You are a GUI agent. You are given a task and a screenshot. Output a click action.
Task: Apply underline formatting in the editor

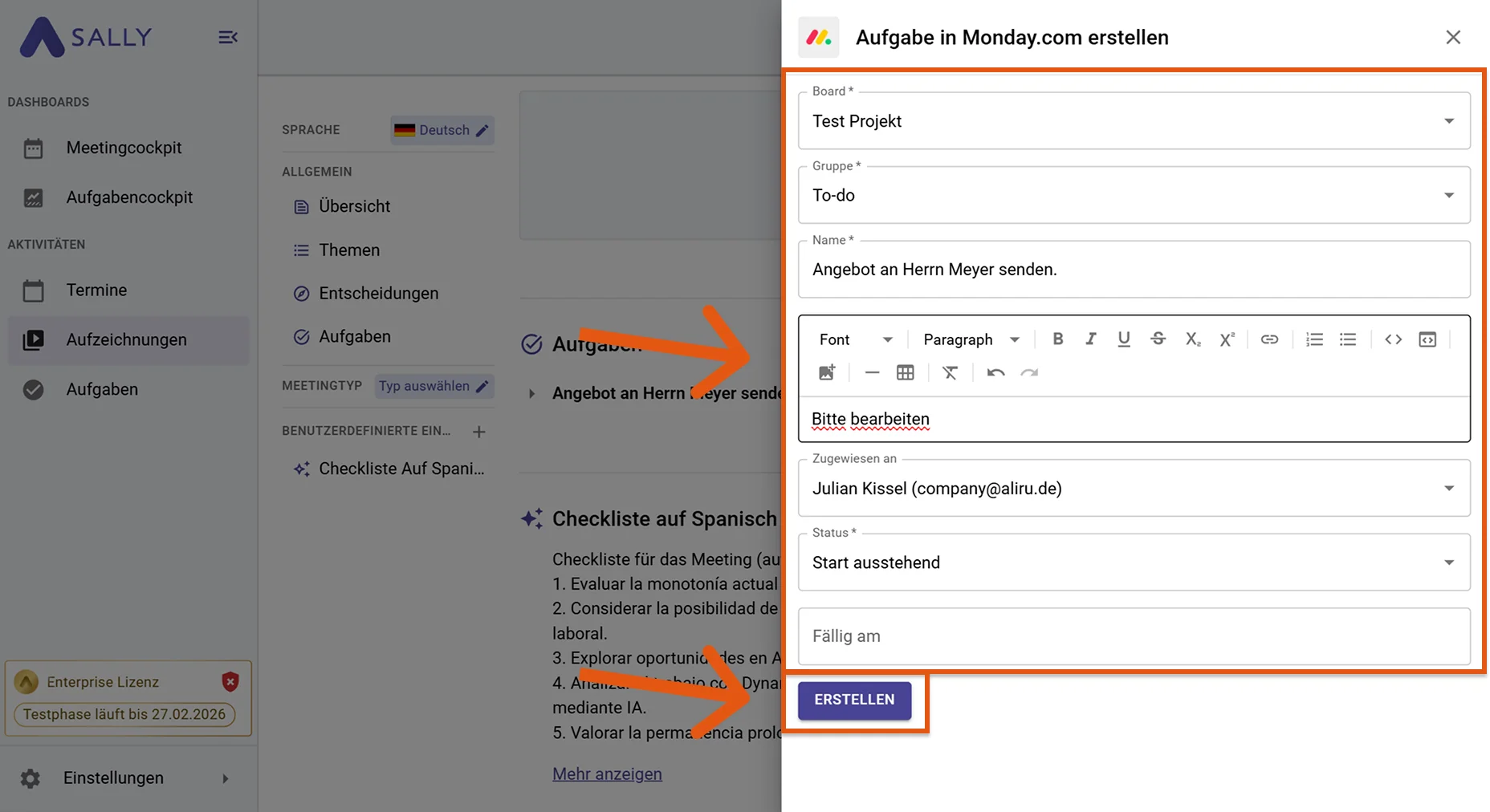point(1124,339)
